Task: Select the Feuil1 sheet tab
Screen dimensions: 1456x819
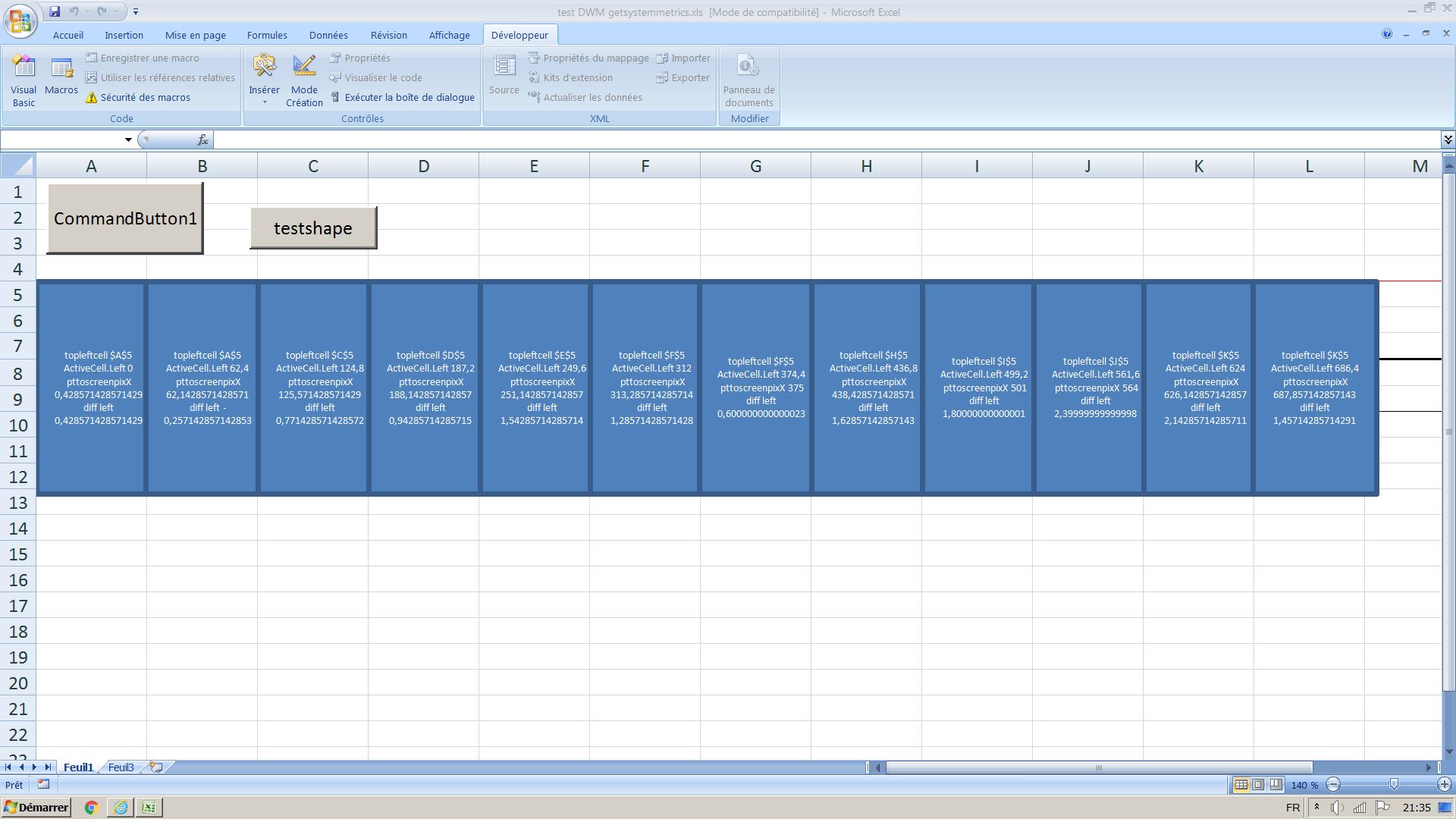Action: 77,767
